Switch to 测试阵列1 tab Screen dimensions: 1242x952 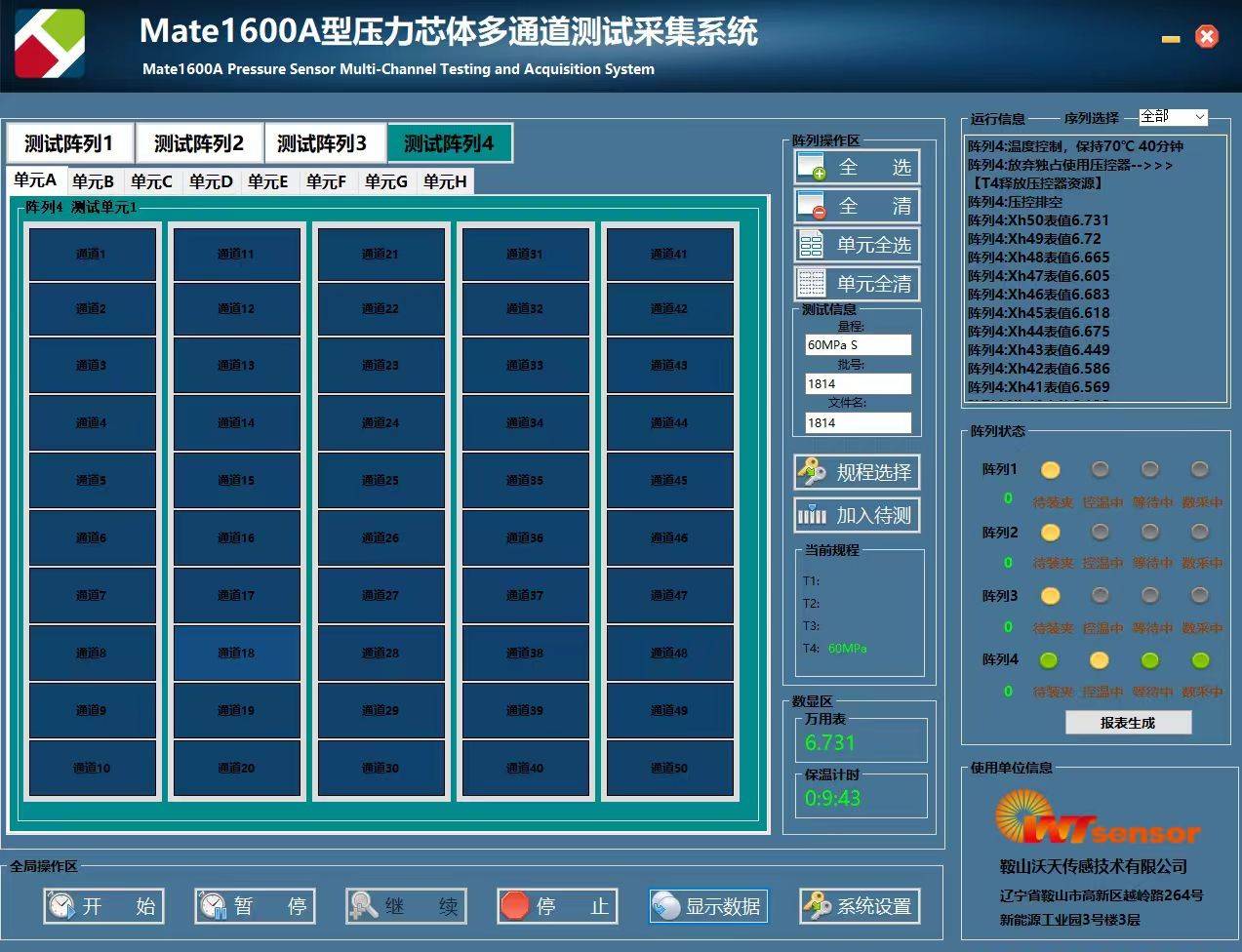coord(69,143)
